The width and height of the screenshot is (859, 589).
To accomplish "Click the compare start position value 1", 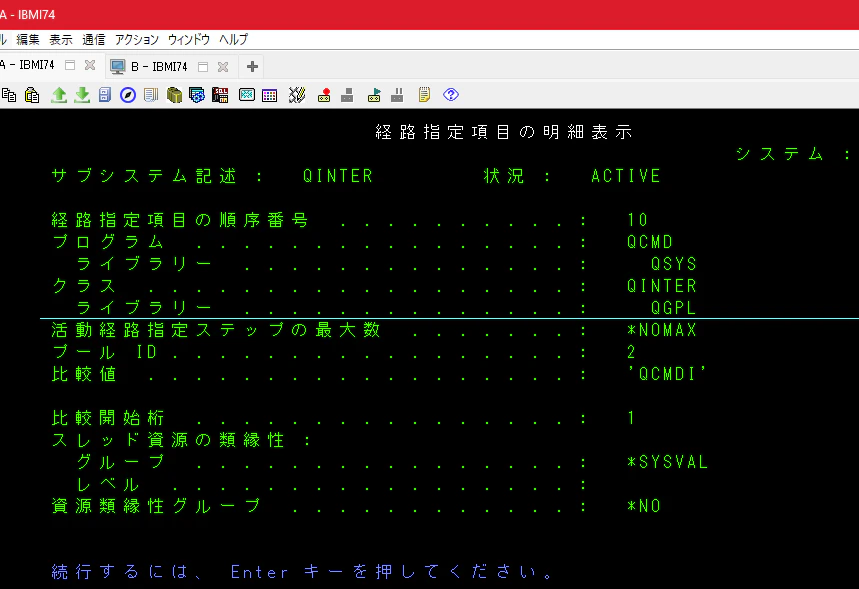I will [x=632, y=418].
